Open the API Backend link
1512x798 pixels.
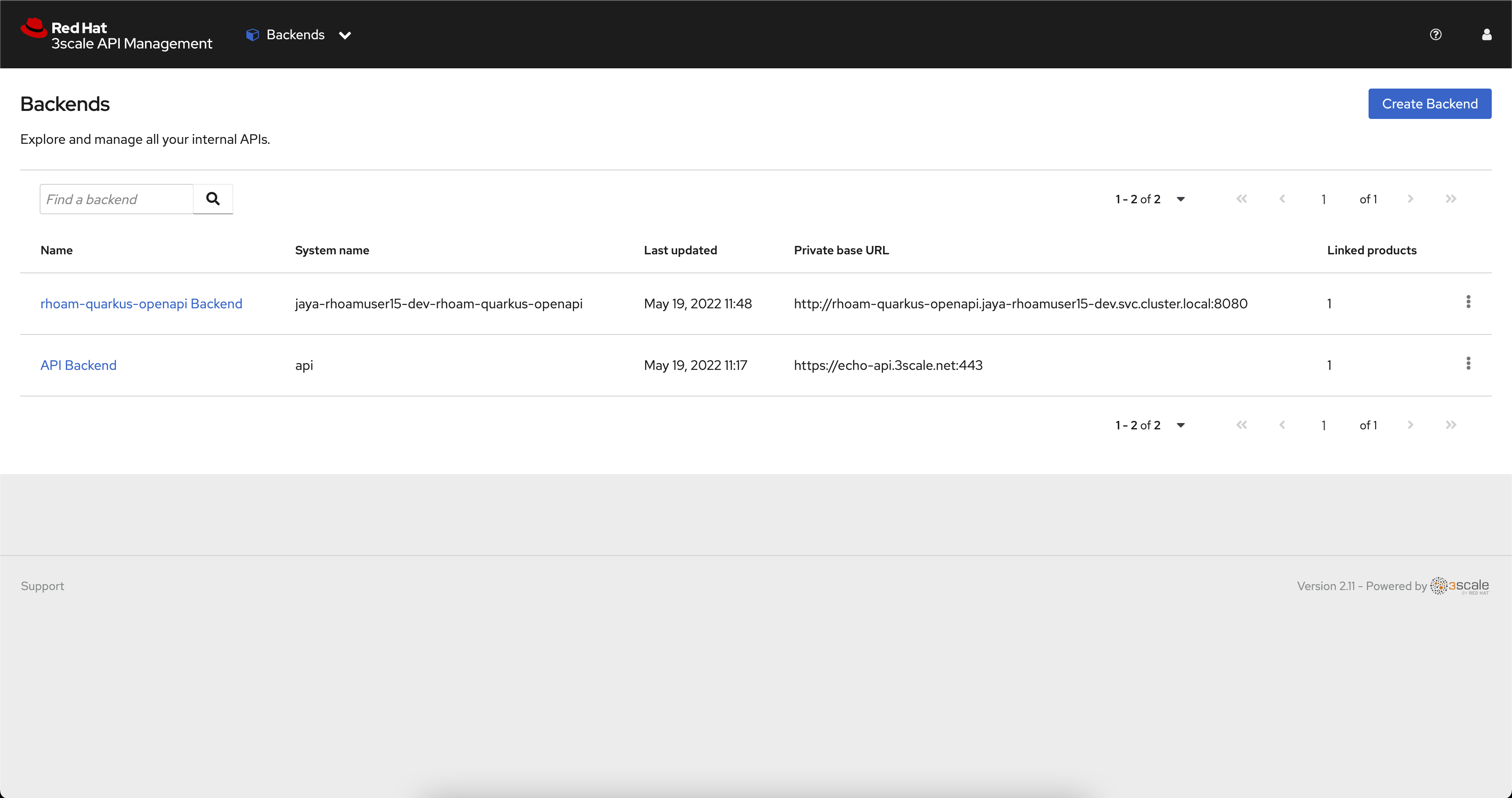click(x=78, y=366)
